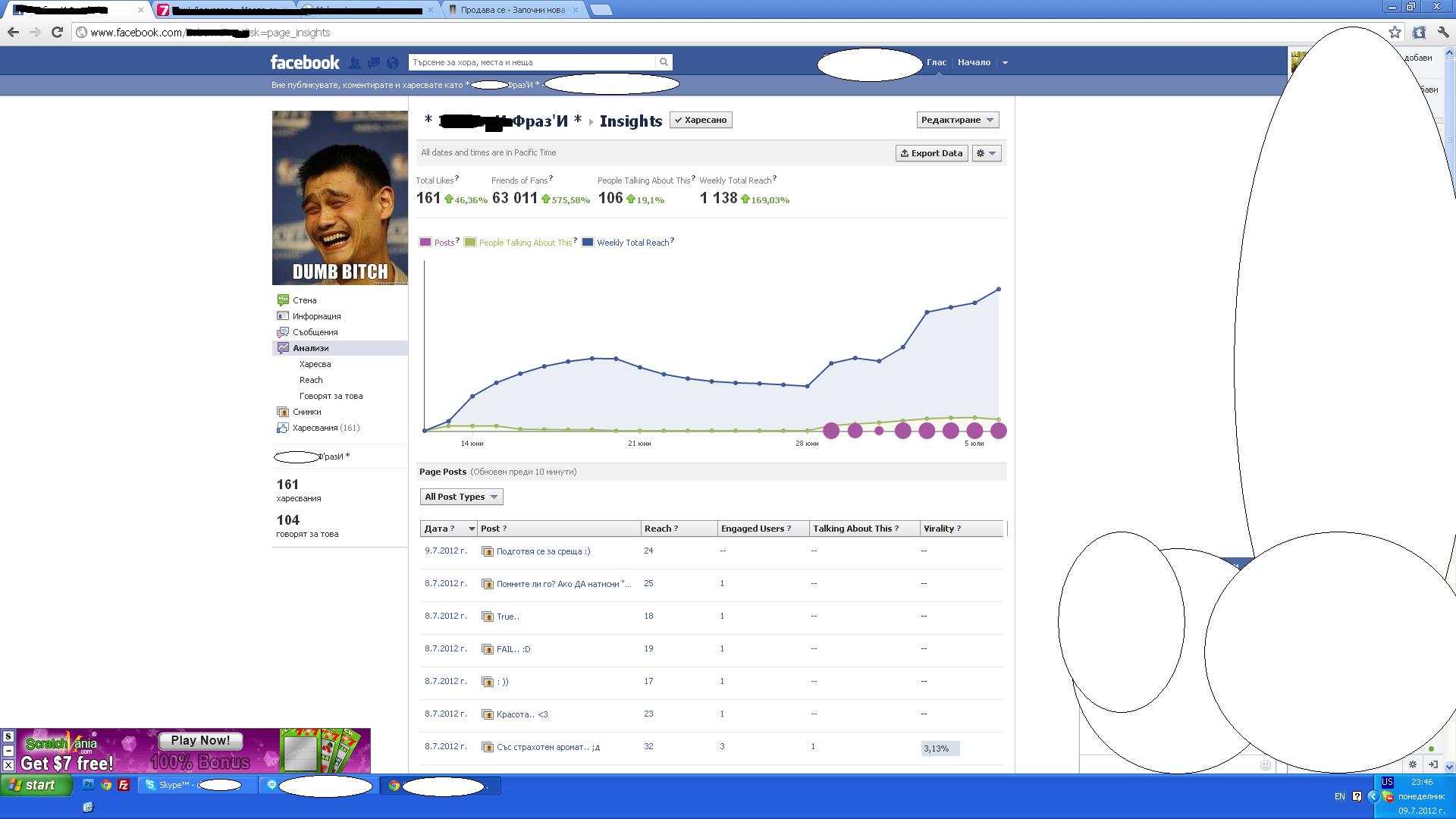1456x819 pixels.
Task: Click Engaged Users column header
Action: 763,529
